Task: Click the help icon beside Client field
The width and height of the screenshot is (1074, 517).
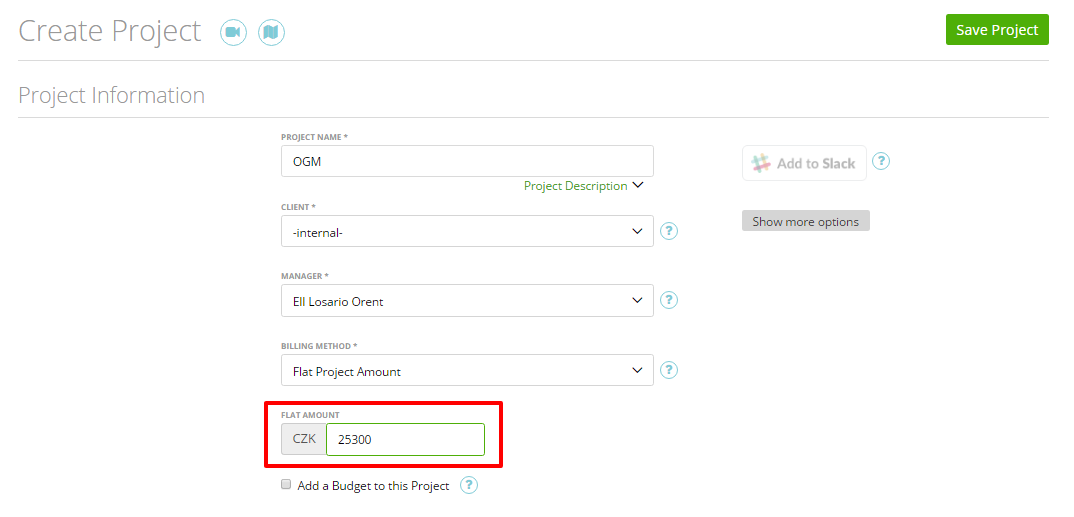Action: coord(669,231)
